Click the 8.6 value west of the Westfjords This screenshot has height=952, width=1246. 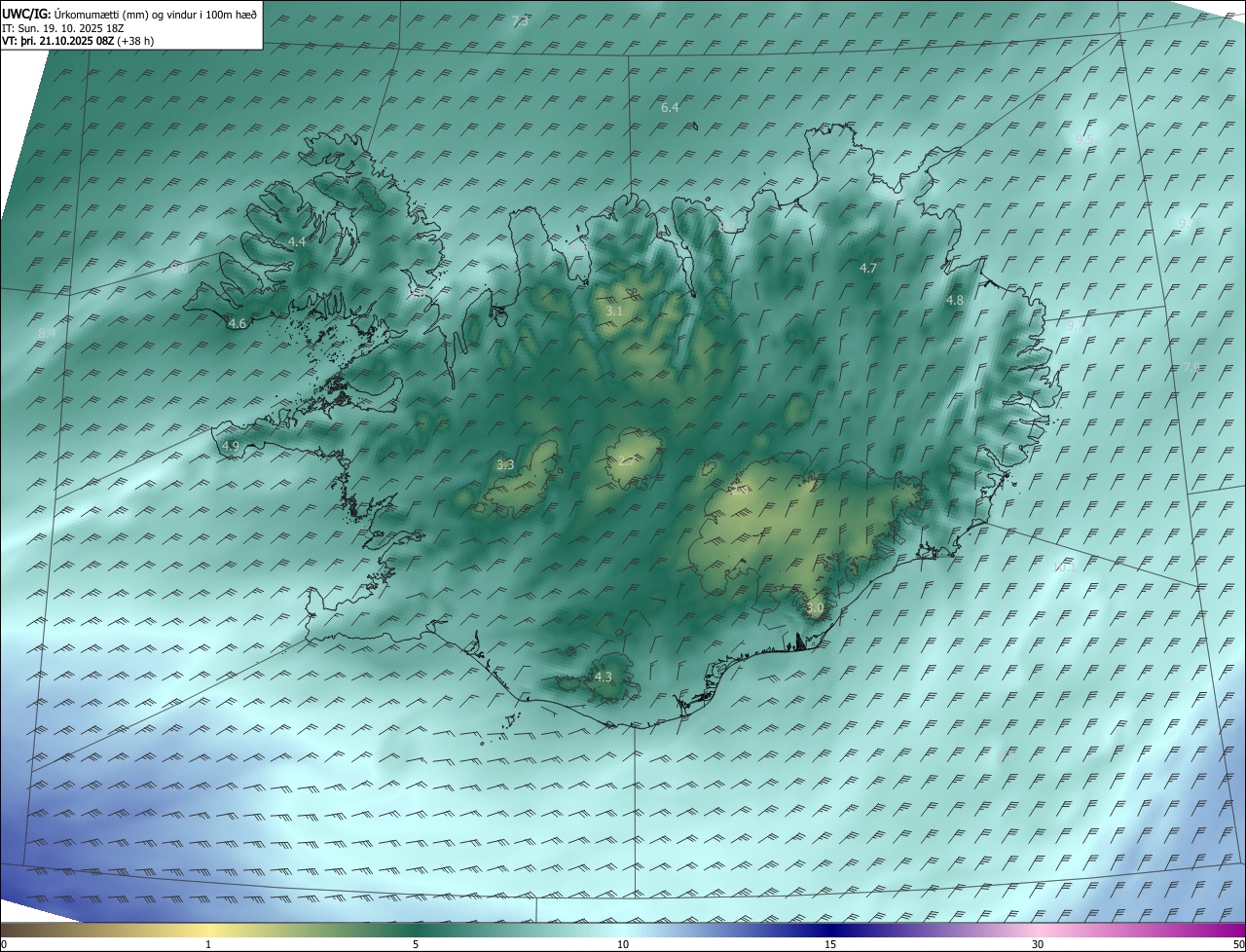(179, 268)
